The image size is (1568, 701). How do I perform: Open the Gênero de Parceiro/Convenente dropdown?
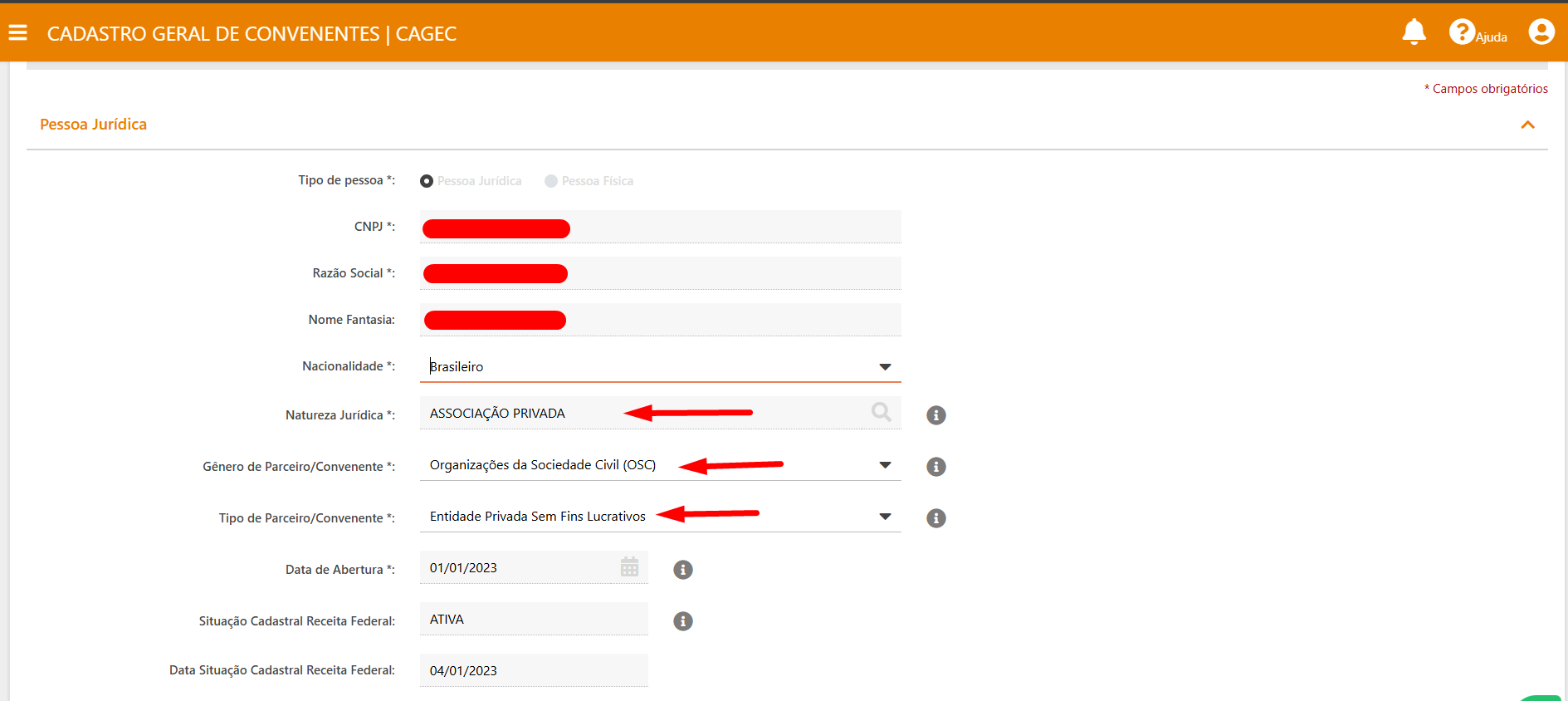(885, 465)
